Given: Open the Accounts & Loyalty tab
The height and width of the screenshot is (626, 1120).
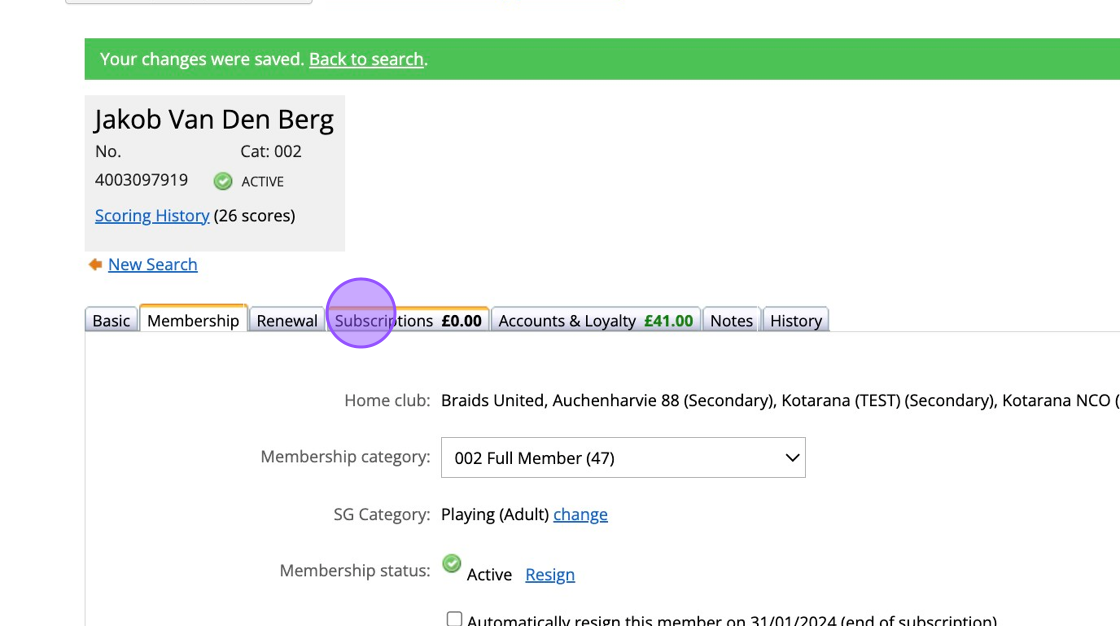Looking at the screenshot, I should [595, 321].
